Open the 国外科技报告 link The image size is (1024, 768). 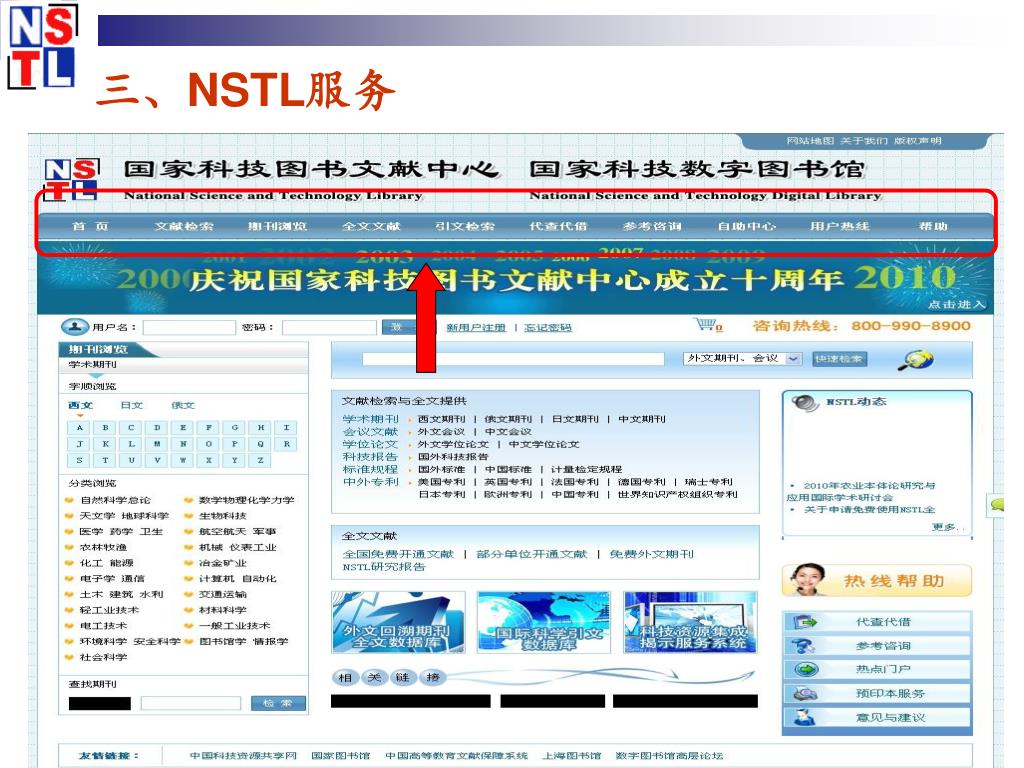453,457
